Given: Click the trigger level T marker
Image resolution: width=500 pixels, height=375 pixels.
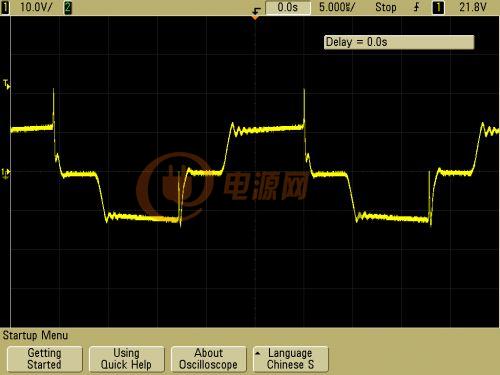Looking at the screenshot, I should [7, 84].
